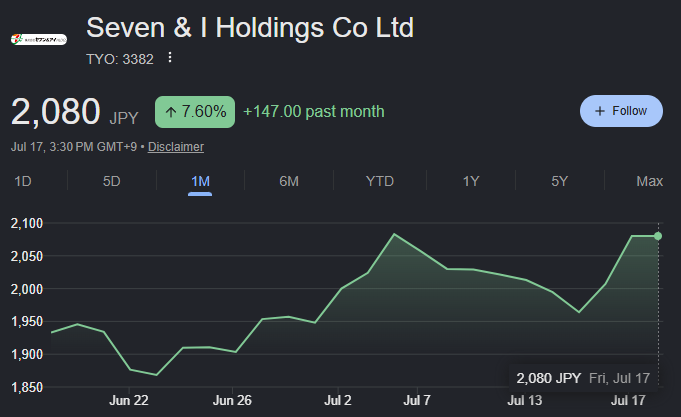The image size is (681, 417).
Task: Click the +147.00 past month text
Action: click(314, 112)
